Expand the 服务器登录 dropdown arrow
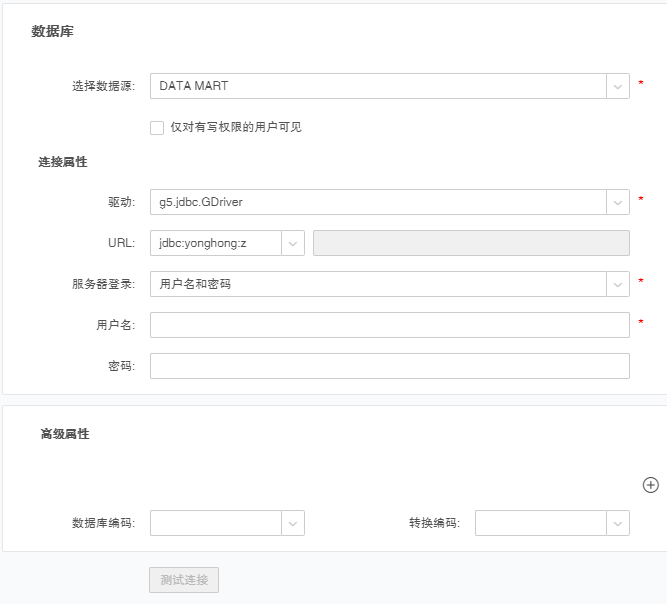This screenshot has height=604, width=667. [618, 284]
